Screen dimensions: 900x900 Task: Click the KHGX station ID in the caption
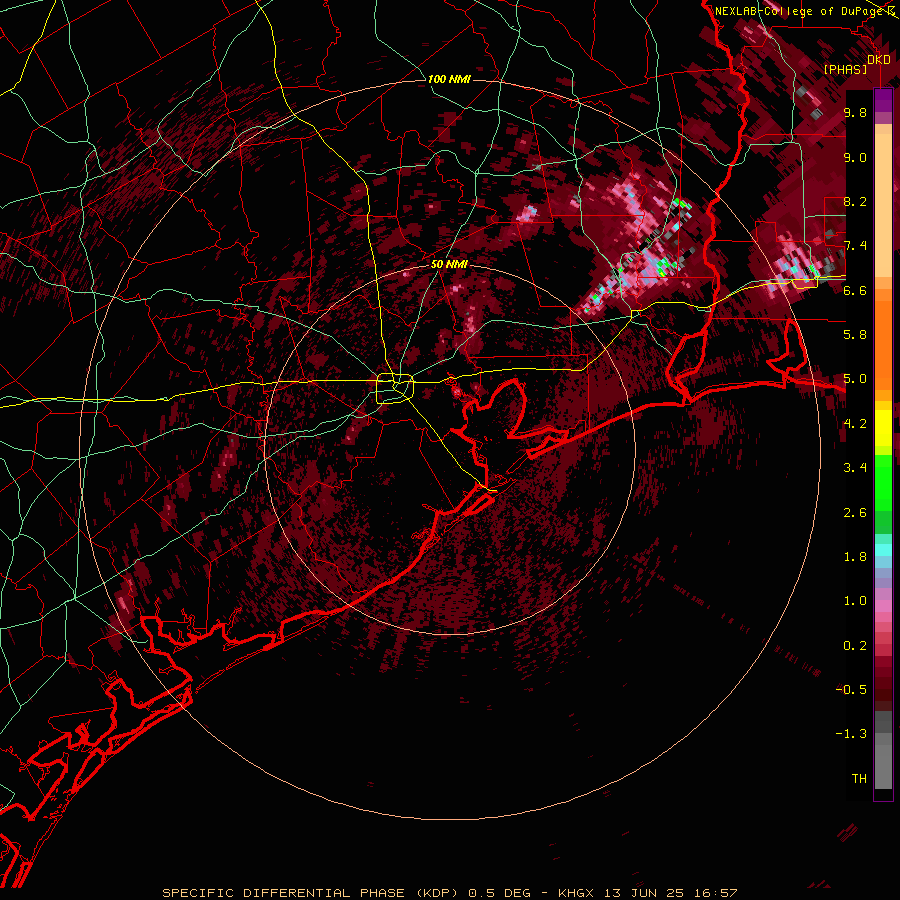coord(577,893)
